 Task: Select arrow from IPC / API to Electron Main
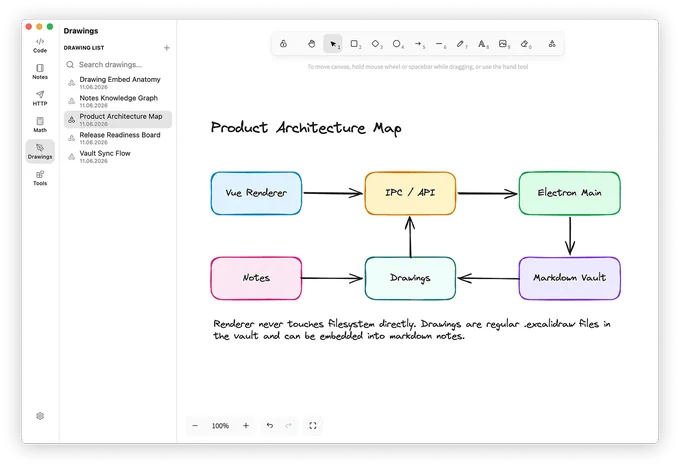point(487,193)
